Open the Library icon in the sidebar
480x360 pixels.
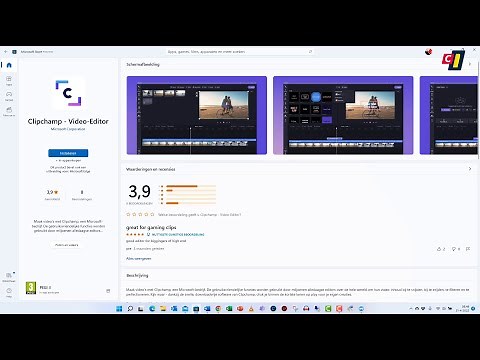[9, 277]
